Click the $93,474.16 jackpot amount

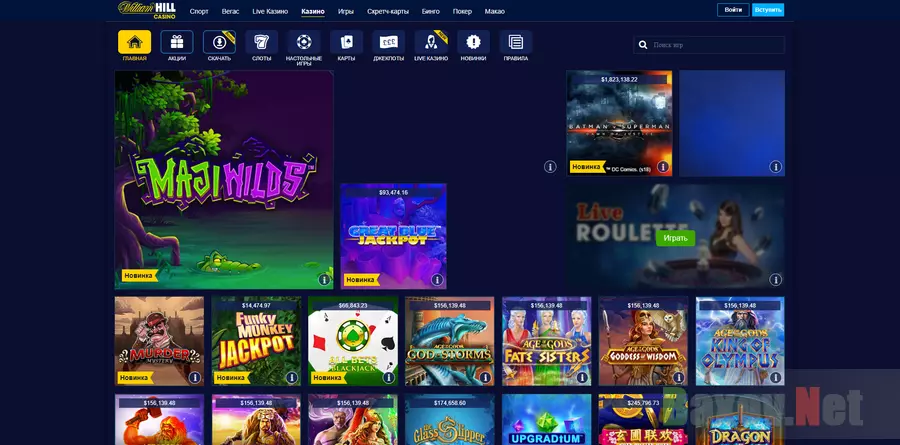[393, 192]
